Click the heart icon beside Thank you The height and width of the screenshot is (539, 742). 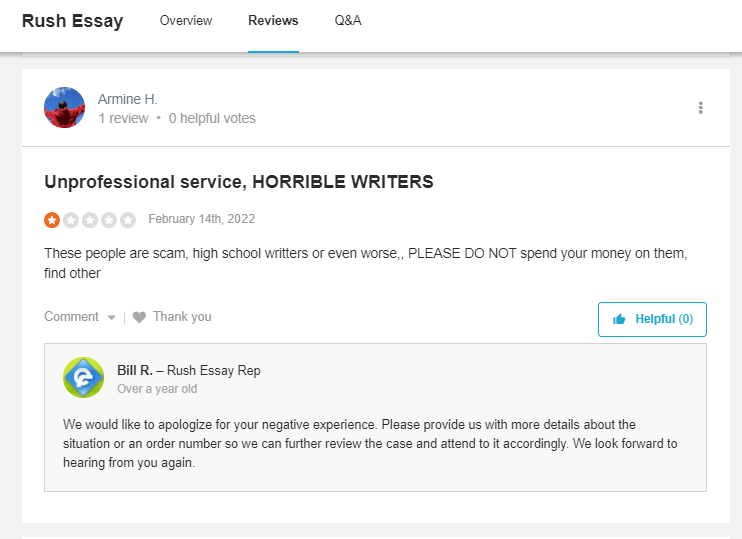click(139, 317)
